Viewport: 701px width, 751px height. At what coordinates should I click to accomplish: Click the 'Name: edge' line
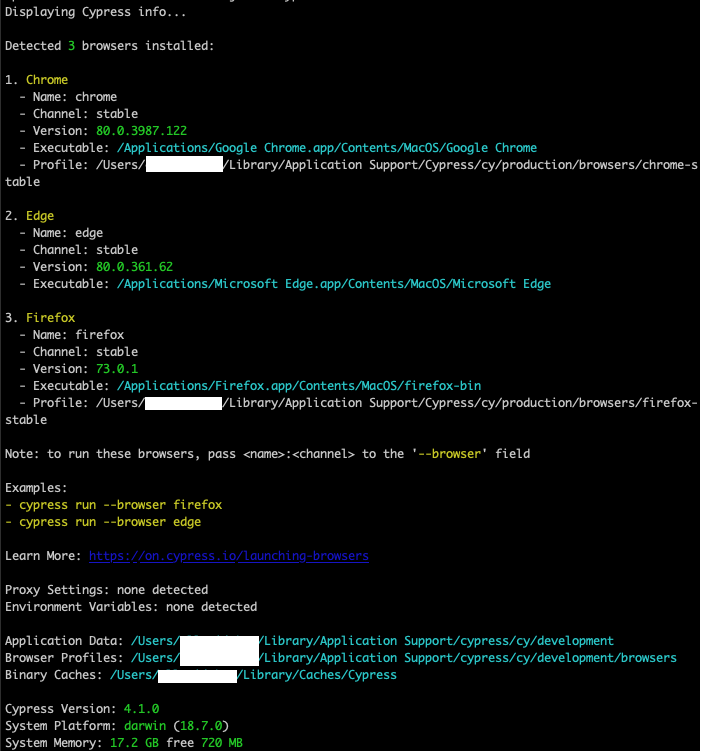(x=61, y=233)
